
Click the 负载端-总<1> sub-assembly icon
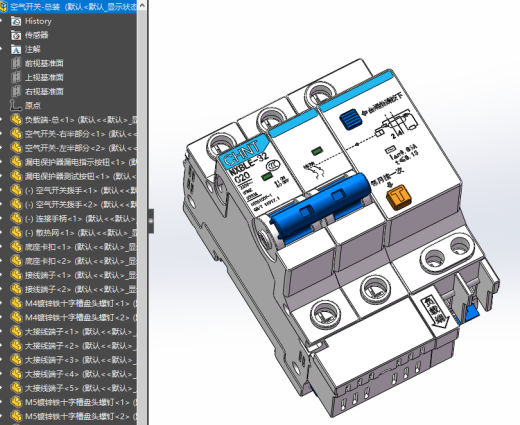click(x=16, y=119)
